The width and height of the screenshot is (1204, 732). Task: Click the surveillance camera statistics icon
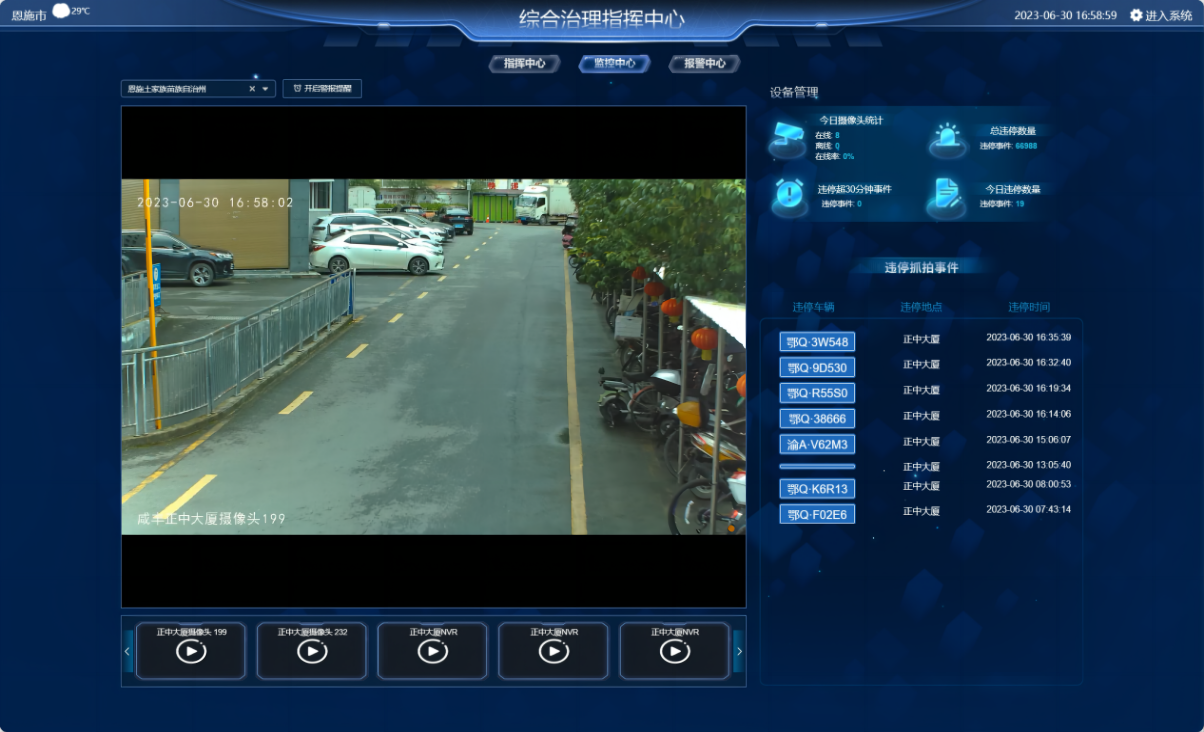tap(787, 139)
